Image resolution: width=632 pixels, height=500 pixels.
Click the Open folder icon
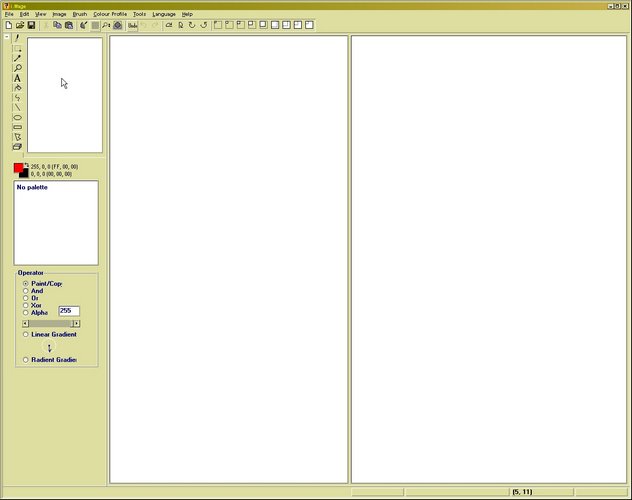click(20, 25)
